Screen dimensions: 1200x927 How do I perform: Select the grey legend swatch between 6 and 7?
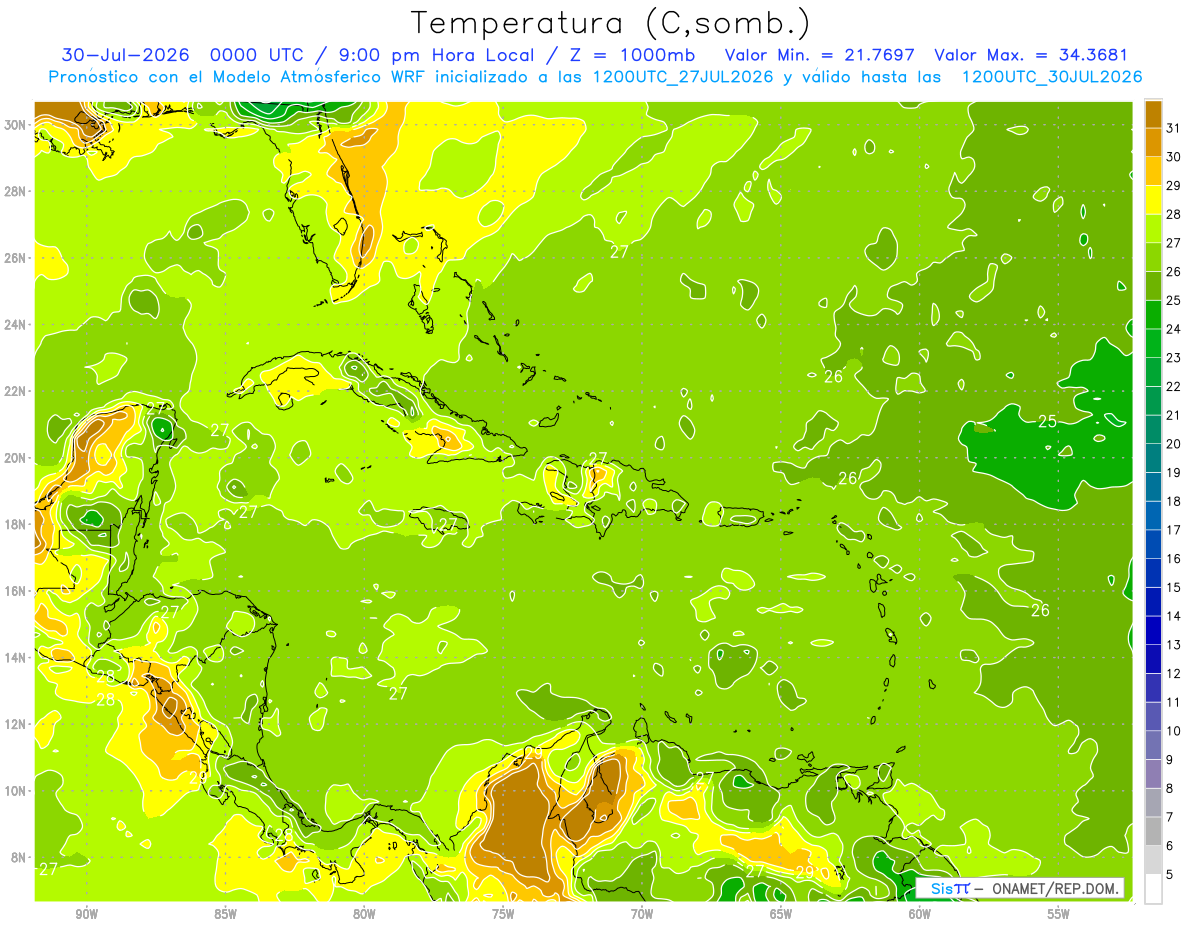coord(1153,832)
